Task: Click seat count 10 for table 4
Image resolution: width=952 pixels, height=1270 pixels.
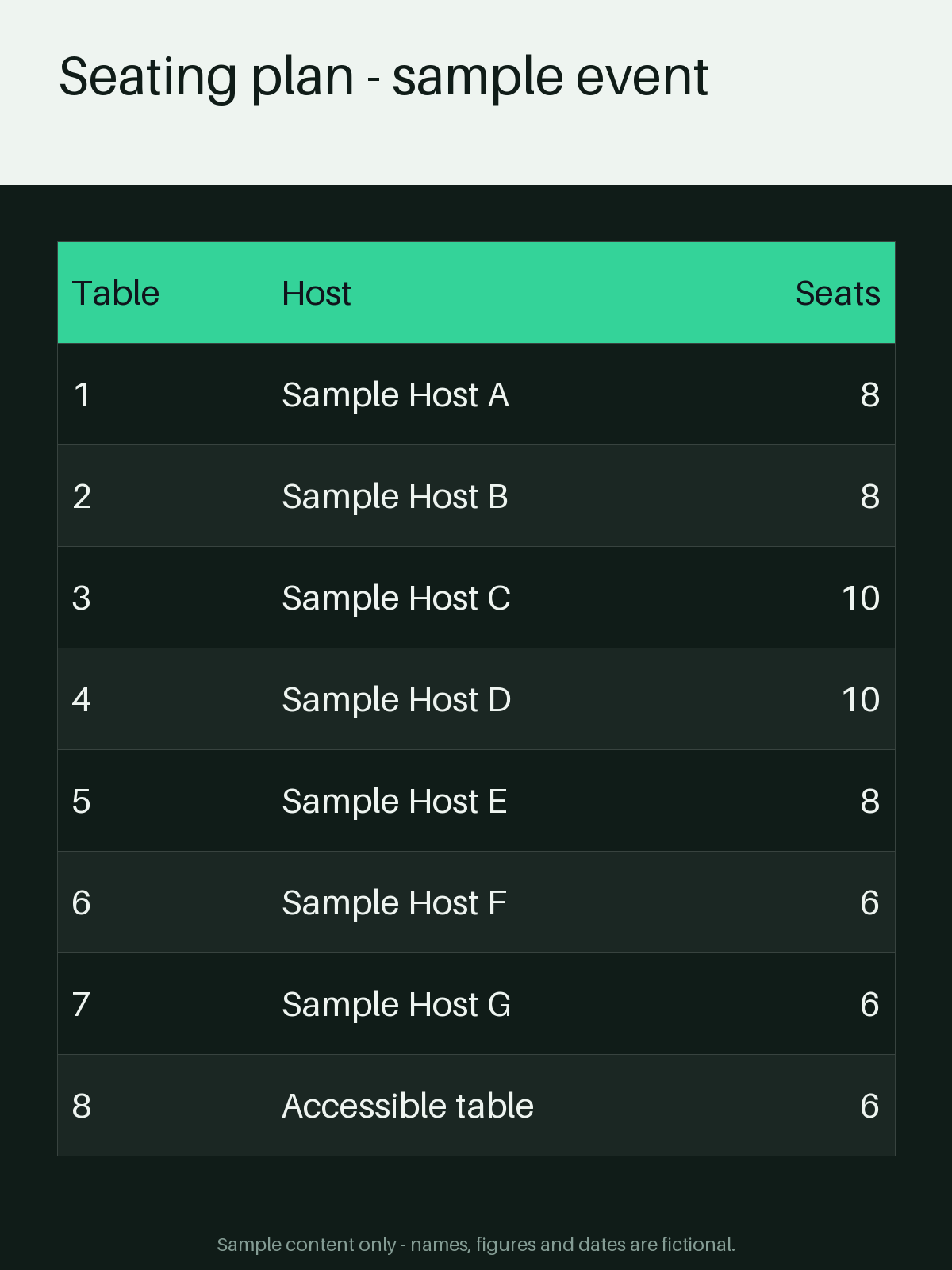Action: tap(861, 699)
